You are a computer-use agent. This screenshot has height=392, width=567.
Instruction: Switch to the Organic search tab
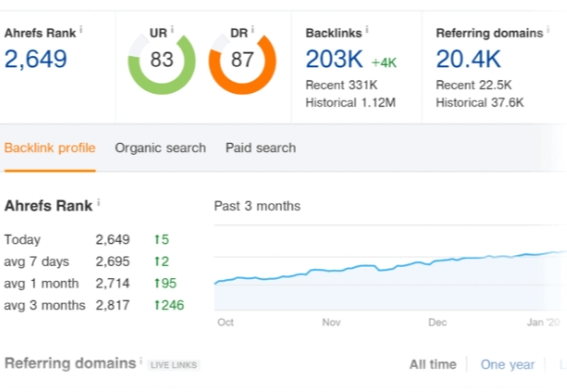click(x=160, y=148)
